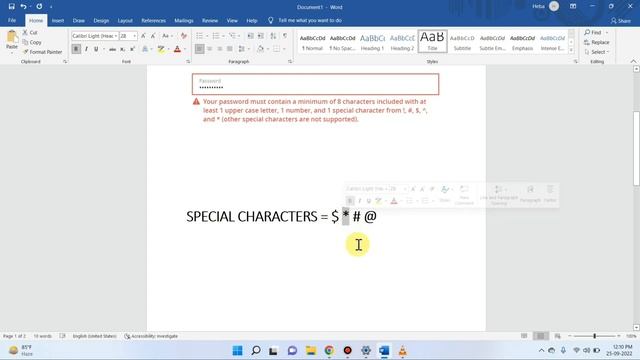Viewport: 640px width, 360px height.
Task: Click Accessibility: Investigate in status bar
Action: click(151, 336)
